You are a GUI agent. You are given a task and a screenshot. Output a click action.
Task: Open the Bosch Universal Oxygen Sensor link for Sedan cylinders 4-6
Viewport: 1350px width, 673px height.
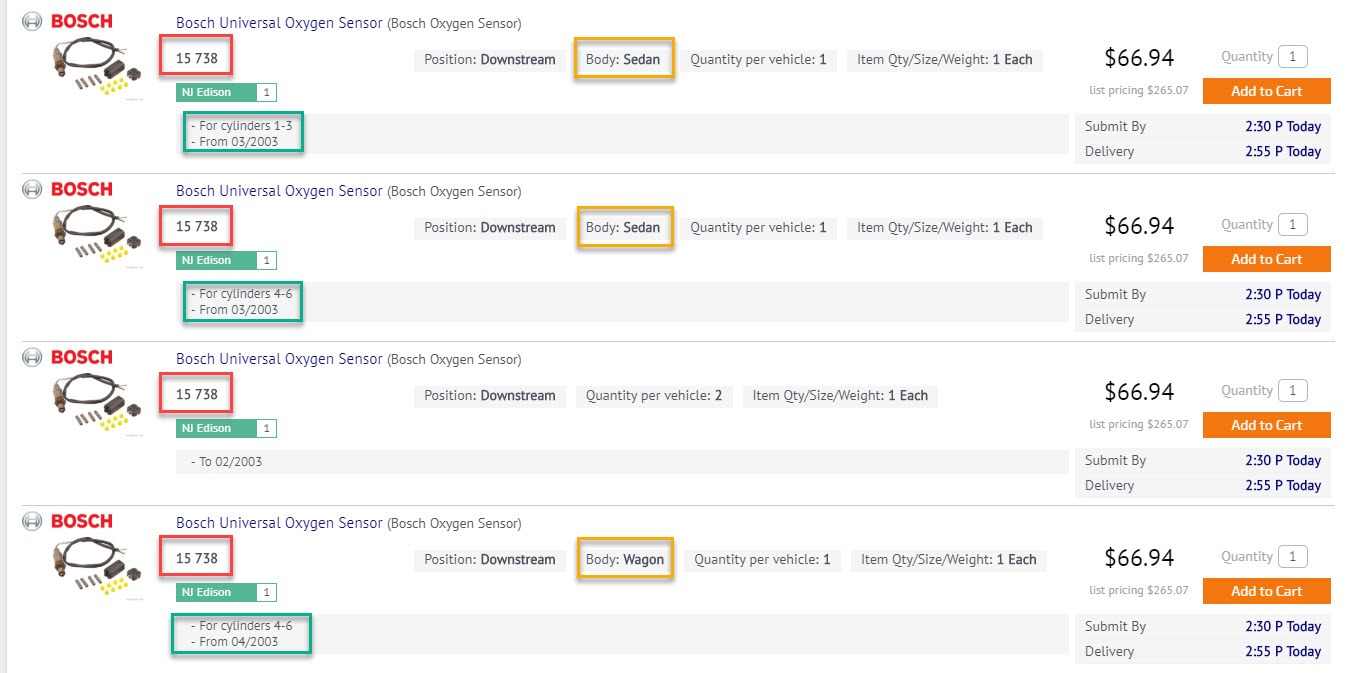[x=279, y=190]
